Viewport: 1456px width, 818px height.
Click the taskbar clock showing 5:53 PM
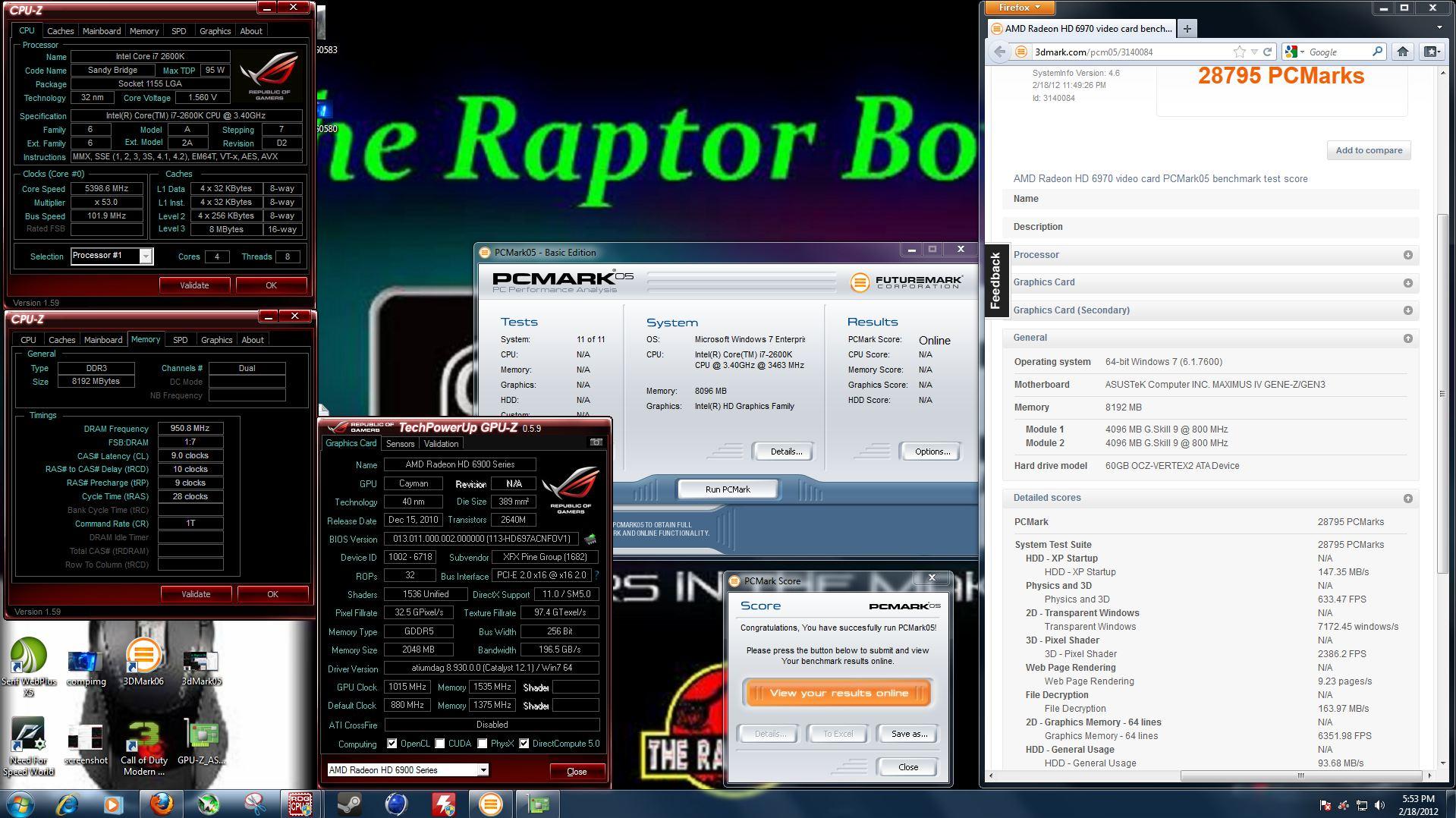click(1418, 804)
